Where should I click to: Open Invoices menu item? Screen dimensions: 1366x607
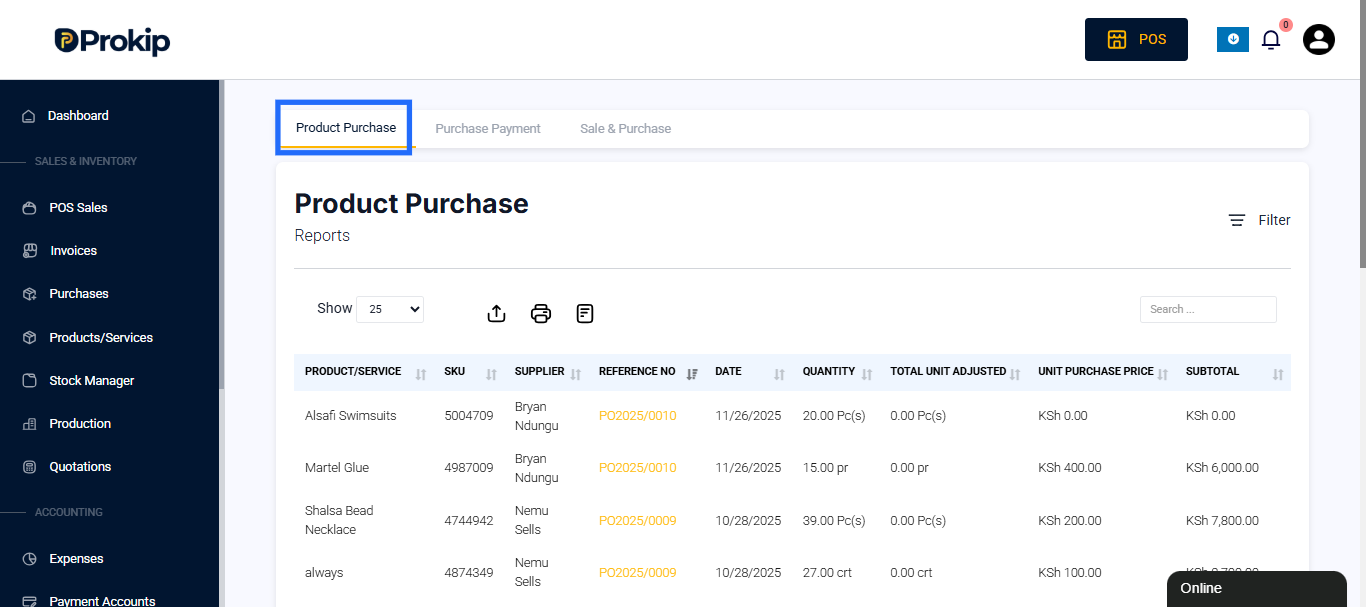tap(74, 251)
